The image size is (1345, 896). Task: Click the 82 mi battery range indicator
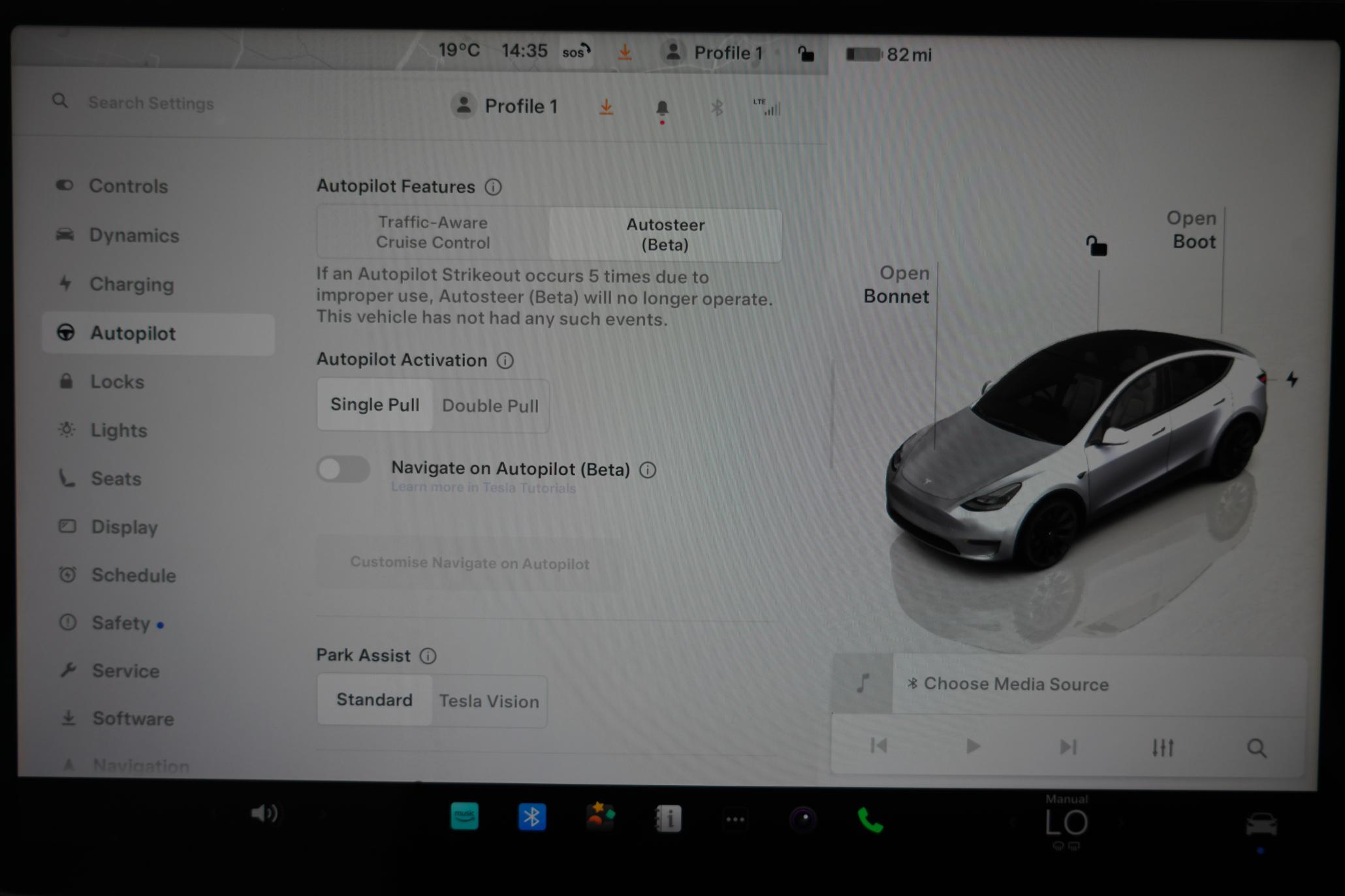coord(889,54)
